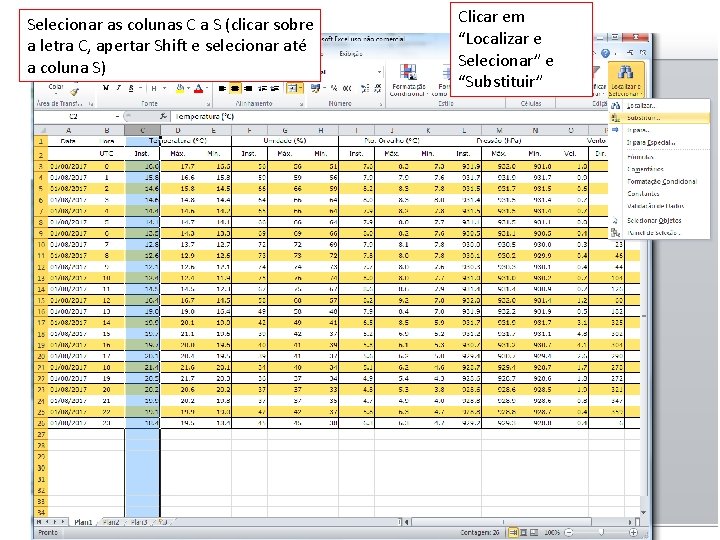This screenshot has height=540, width=720.
Task: Apply the yellow fill color bucket
Action: tap(180, 88)
